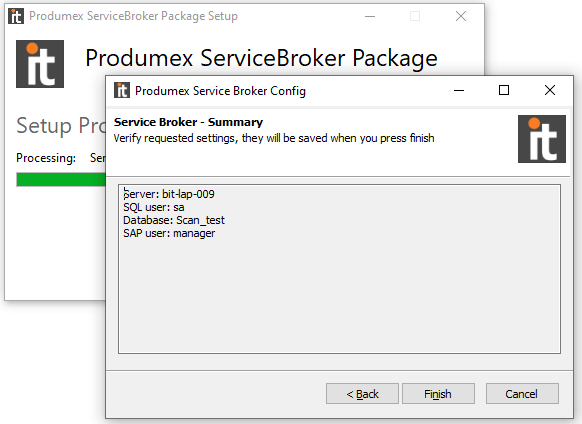Click the setup window's small title bar icon
The width and height of the screenshot is (582, 424).
(x=16, y=16)
